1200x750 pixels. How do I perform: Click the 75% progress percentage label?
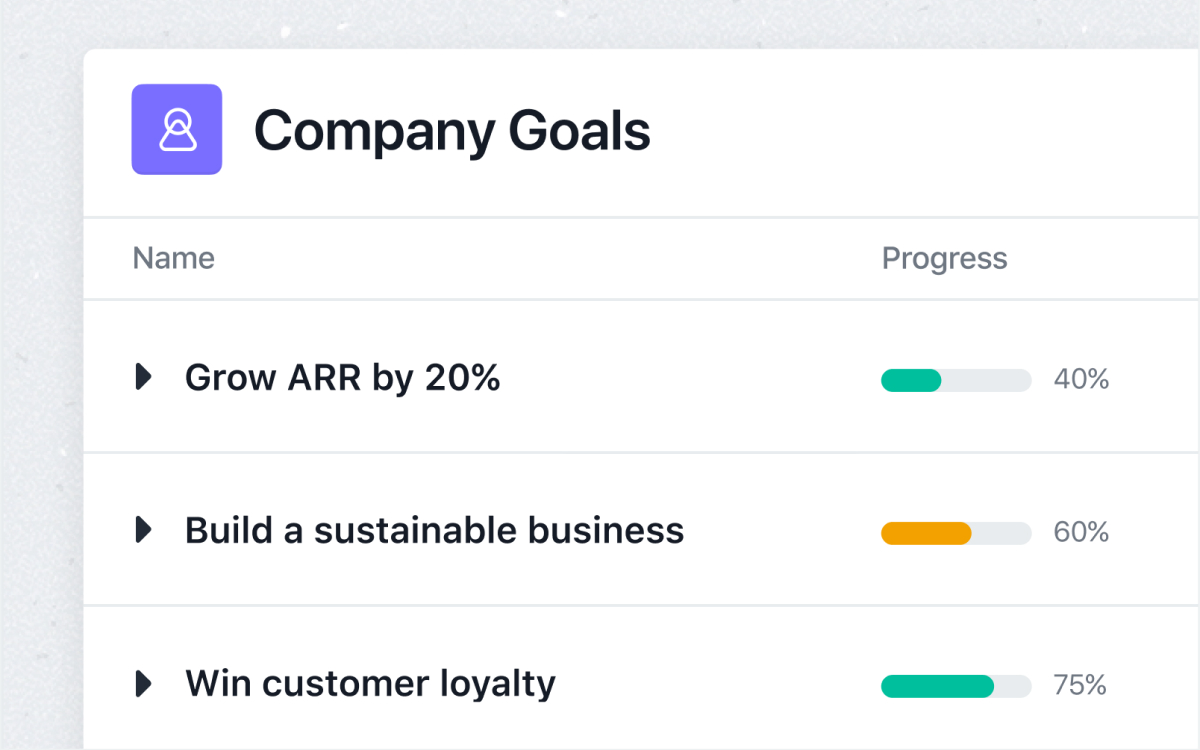point(1080,686)
